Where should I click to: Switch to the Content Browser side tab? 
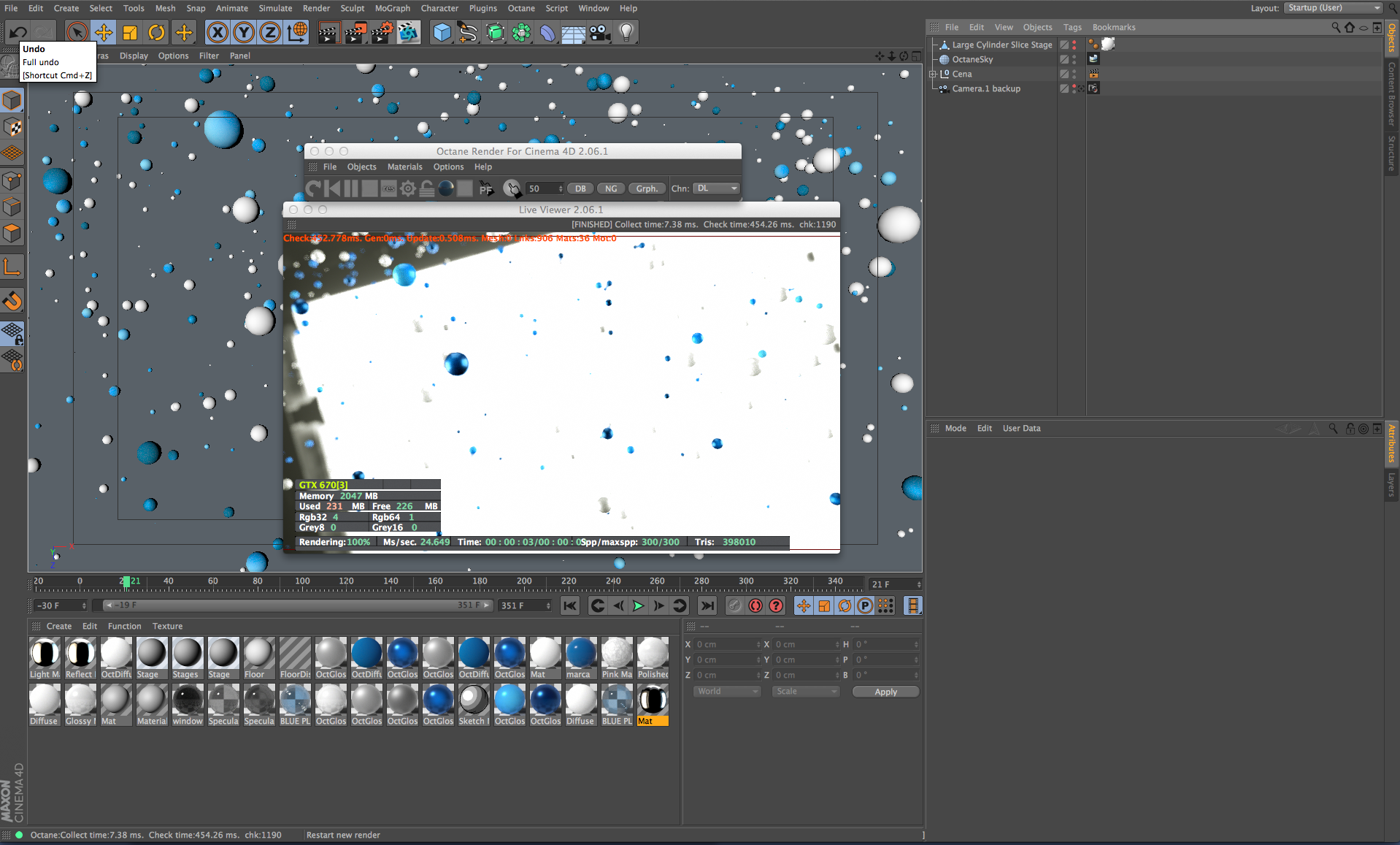coord(1392,94)
